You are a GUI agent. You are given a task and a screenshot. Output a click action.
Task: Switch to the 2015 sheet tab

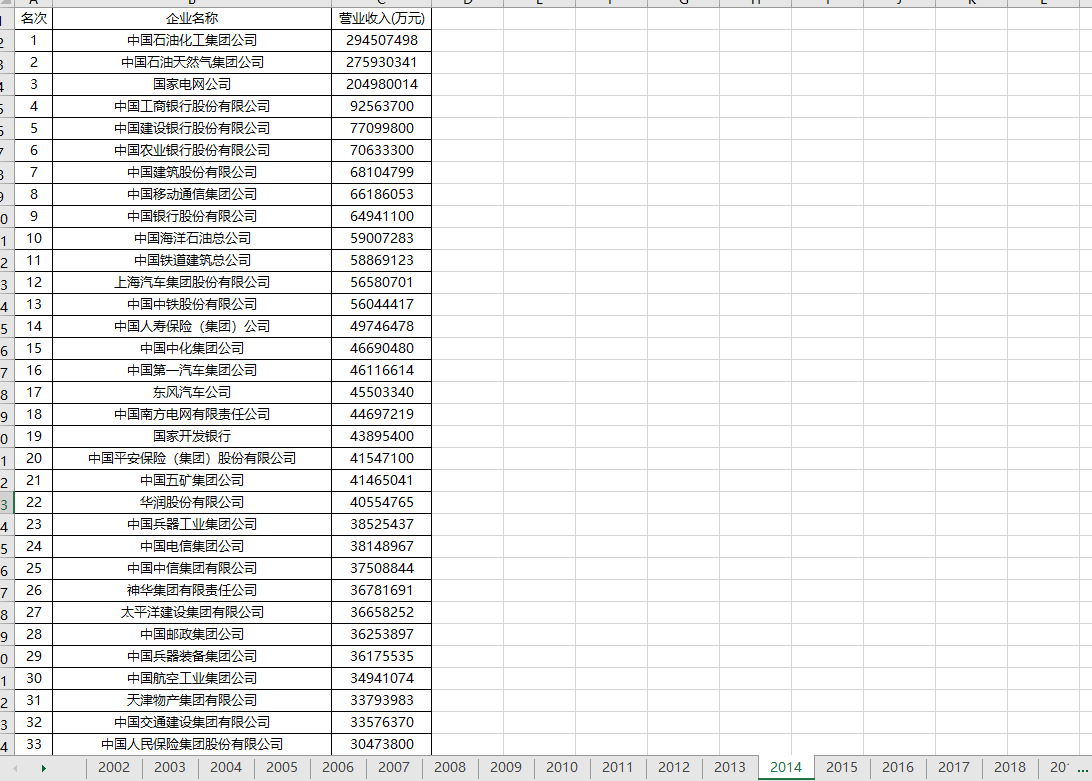(842, 767)
